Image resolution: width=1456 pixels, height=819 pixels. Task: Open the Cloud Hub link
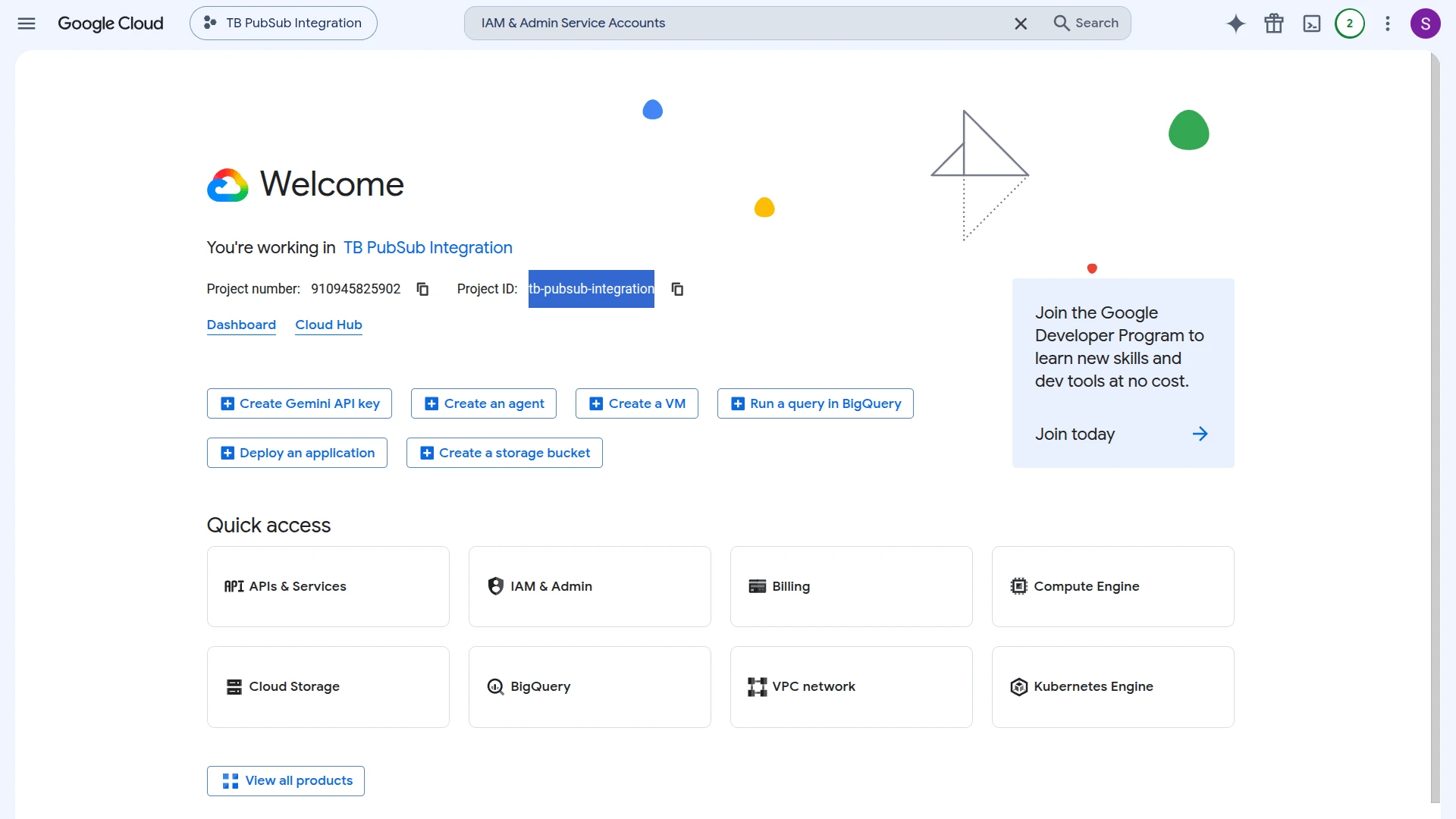[x=328, y=325]
